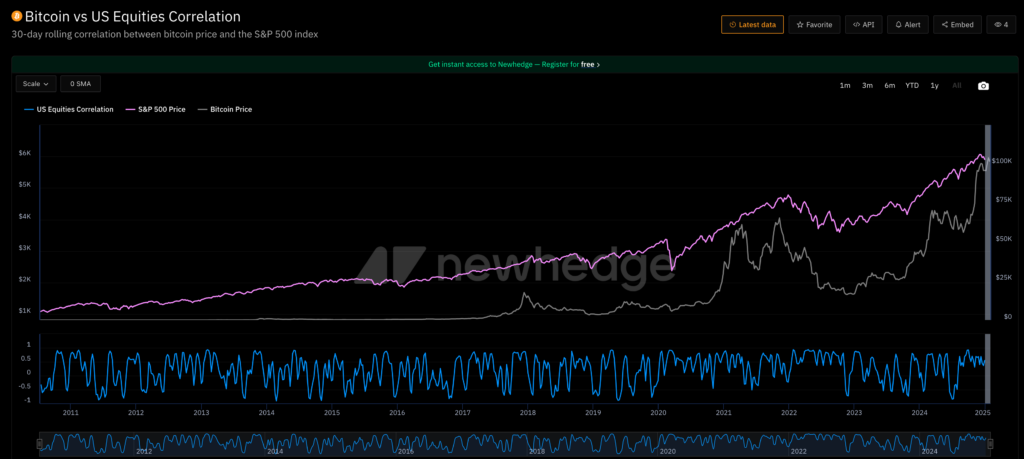Select the All time range
The height and width of the screenshot is (459, 1024).
[957, 86]
